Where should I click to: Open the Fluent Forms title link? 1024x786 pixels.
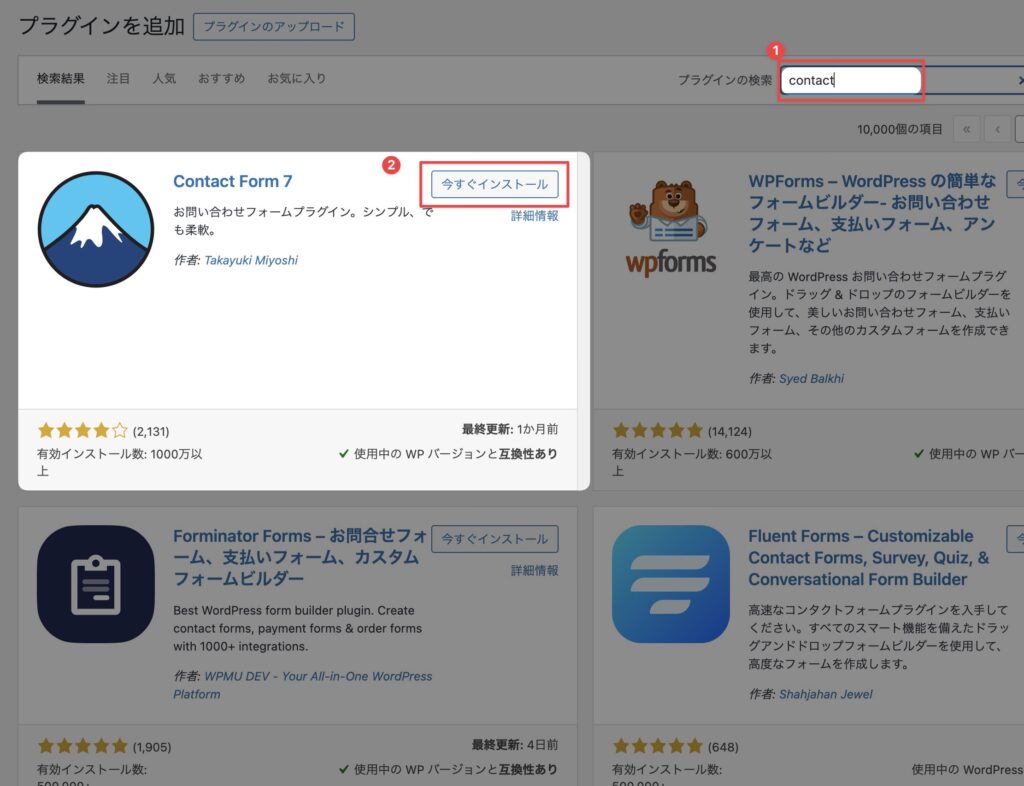[x=869, y=558]
